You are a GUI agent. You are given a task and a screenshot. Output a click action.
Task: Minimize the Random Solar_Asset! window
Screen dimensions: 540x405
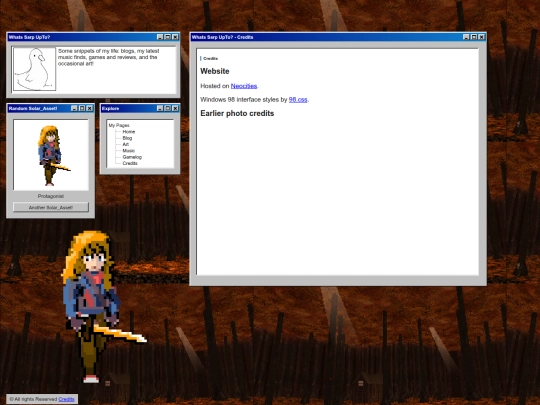(x=74, y=108)
